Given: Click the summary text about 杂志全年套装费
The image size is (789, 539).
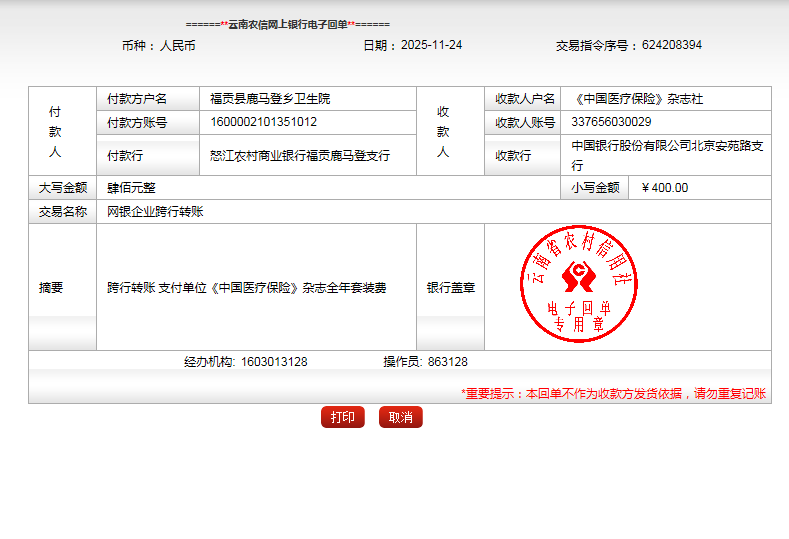Looking at the screenshot, I should pyautogui.click(x=246, y=288).
